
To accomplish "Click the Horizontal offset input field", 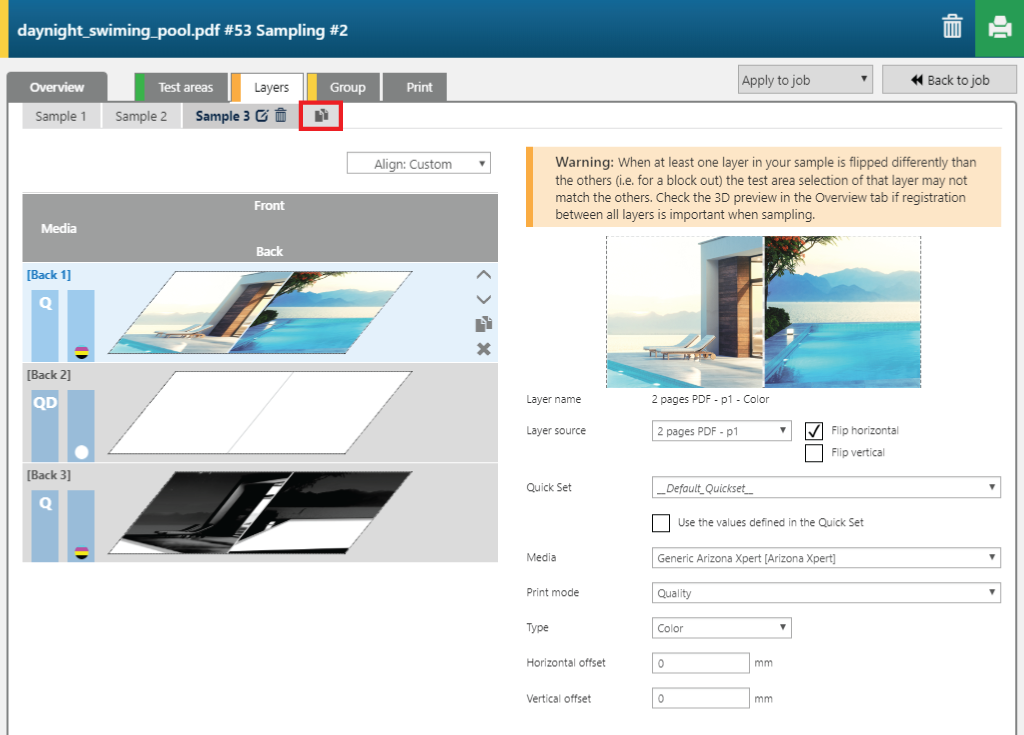I will [701, 663].
